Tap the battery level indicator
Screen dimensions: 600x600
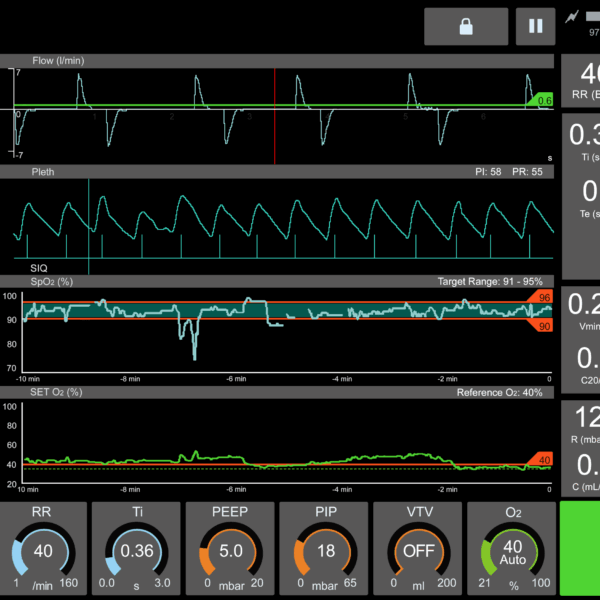click(x=592, y=17)
